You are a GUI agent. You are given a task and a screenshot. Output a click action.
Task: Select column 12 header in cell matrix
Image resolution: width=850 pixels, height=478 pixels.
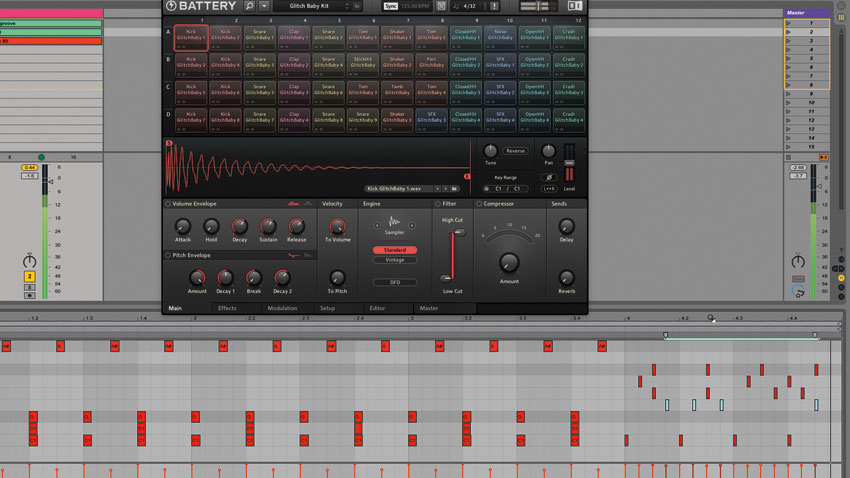pos(578,20)
